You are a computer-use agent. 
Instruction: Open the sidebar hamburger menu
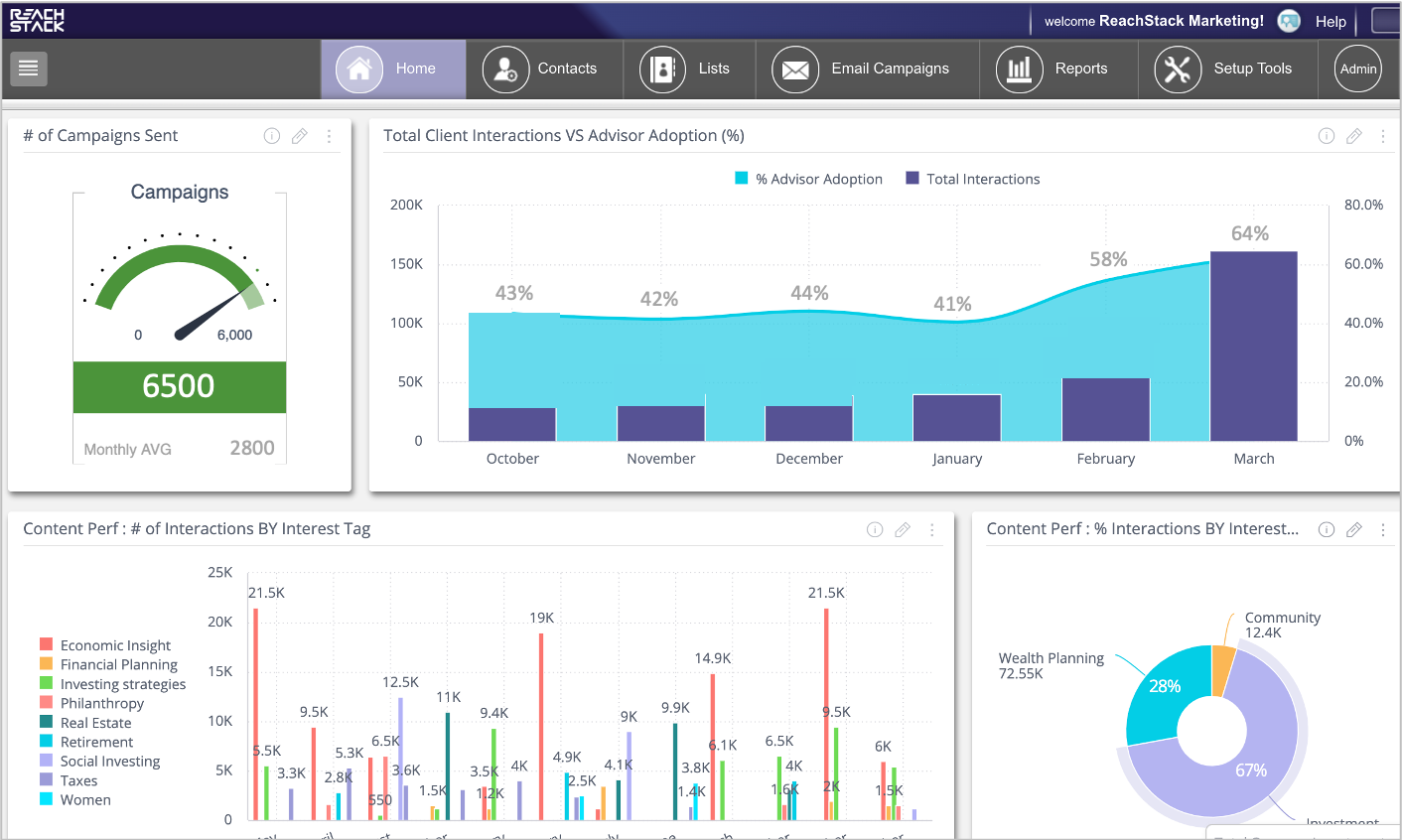click(x=28, y=68)
